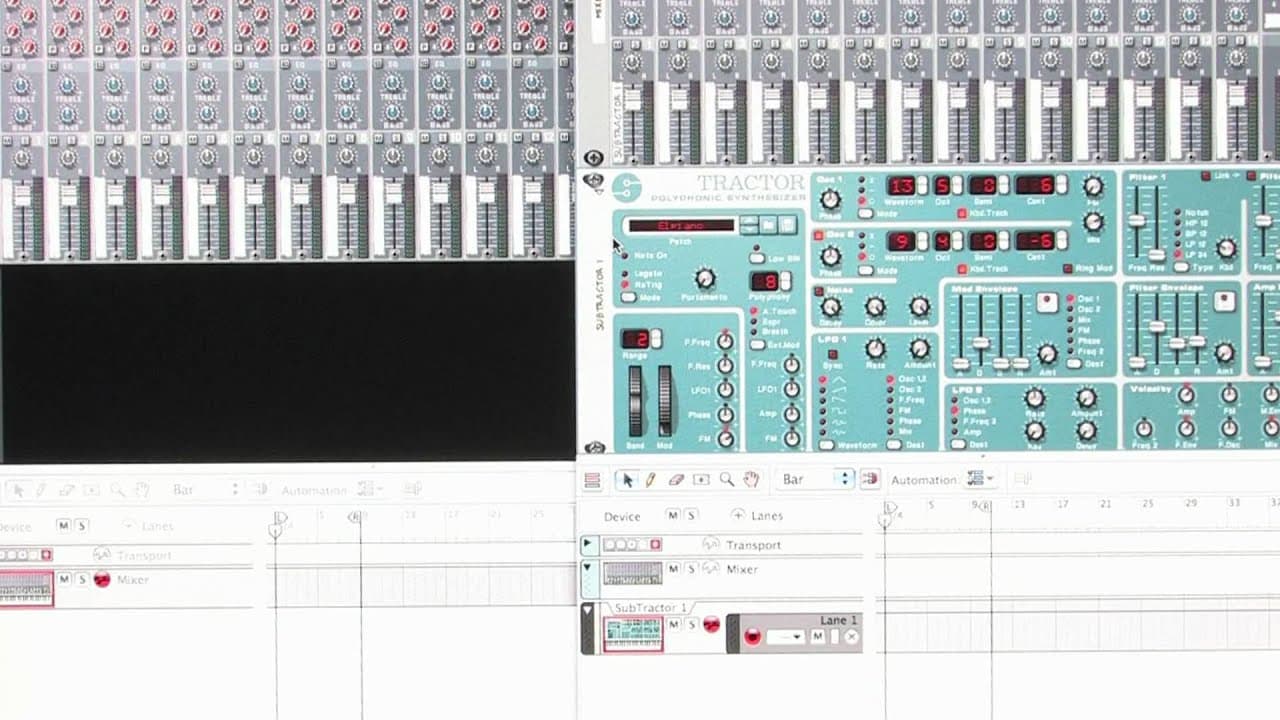Select the Hand scroll tool
This screenshot has width=1280, height=720.
[x=751, y=480]
